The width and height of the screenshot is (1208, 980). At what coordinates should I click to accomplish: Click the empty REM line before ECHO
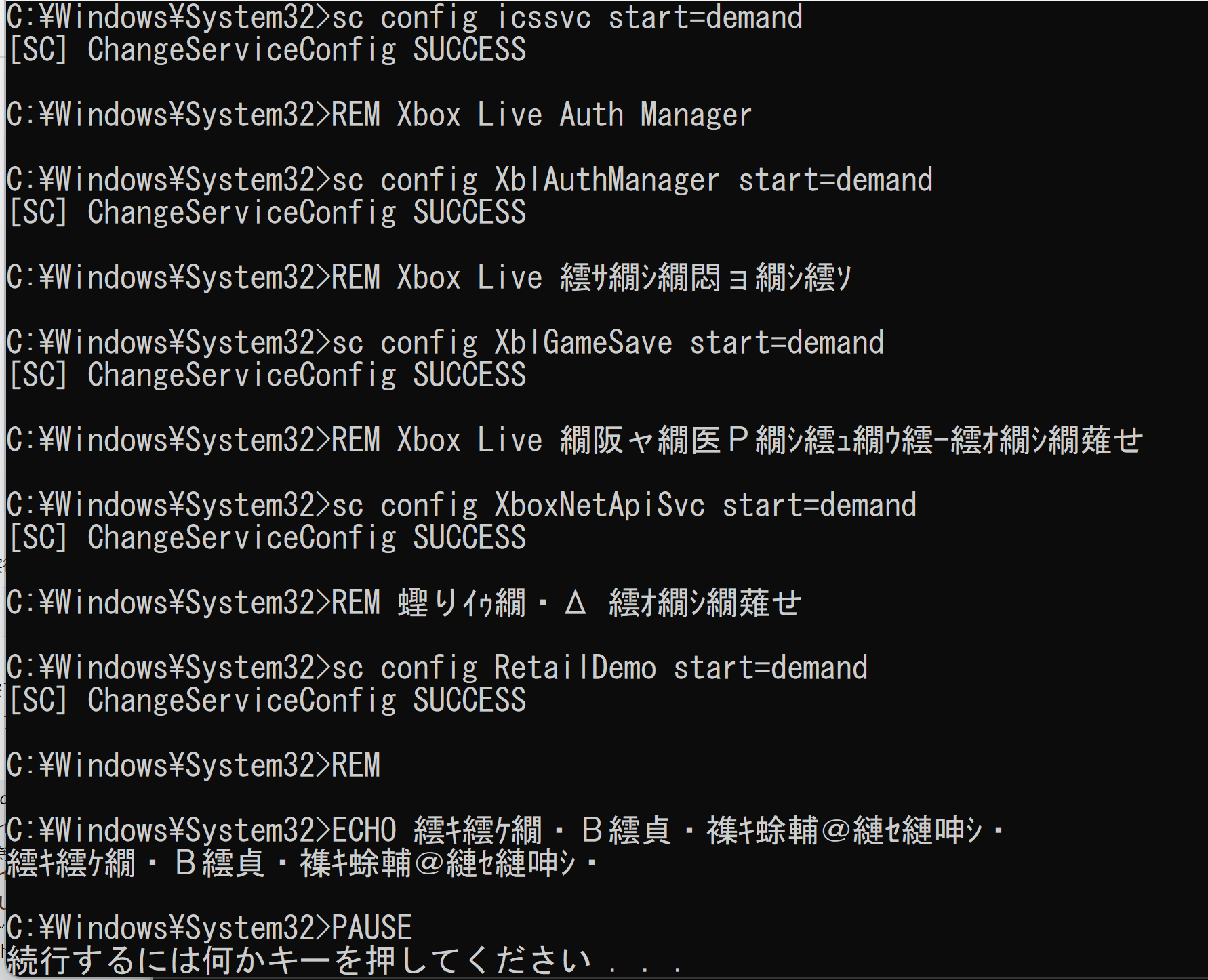(x=193, y=765)
